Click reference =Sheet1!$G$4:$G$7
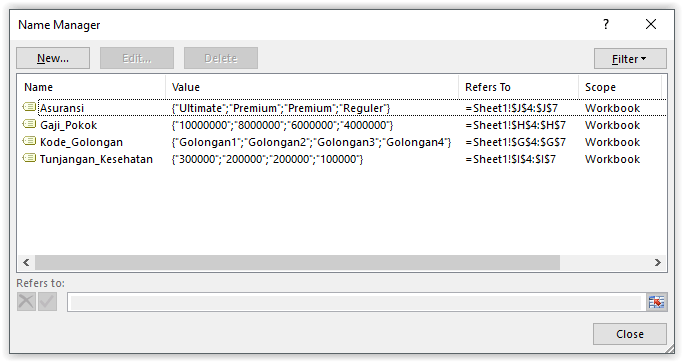Viewport: 683px width, 362px height. [x=515, y=142]
